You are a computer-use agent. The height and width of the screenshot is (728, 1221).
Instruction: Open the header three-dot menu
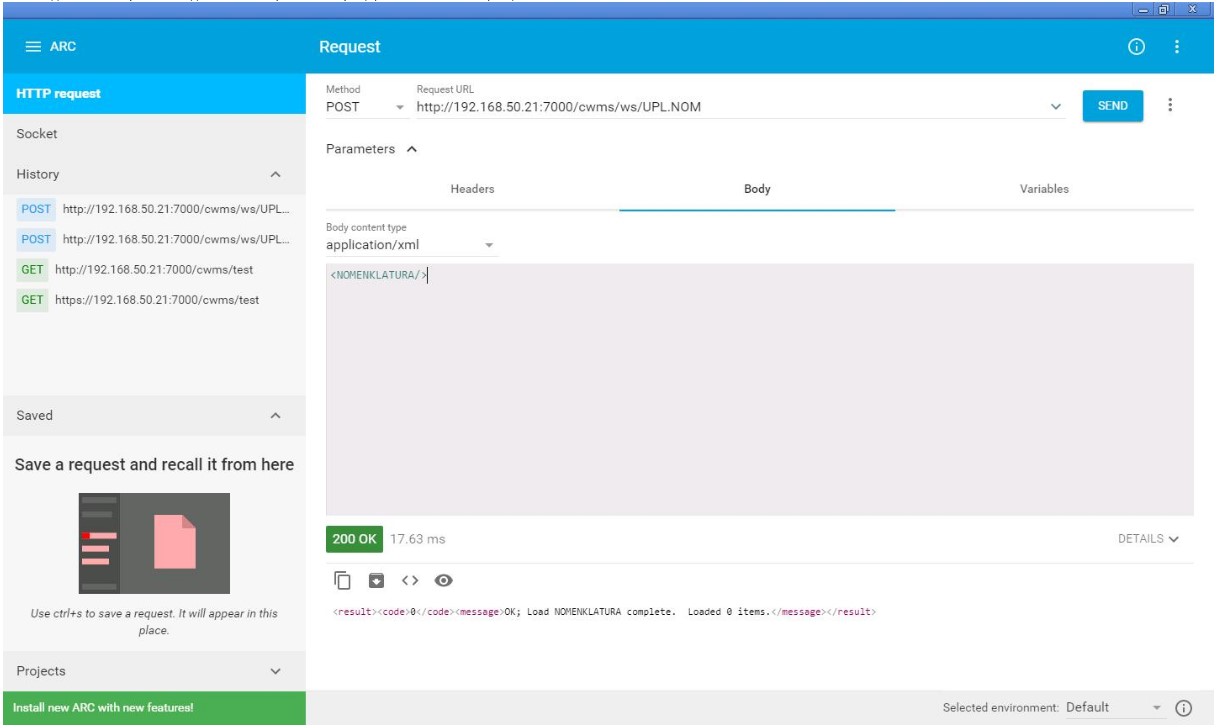tap(1176, 47)
